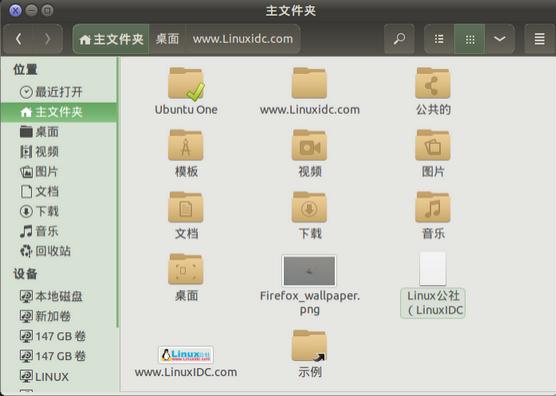Switch to list view
The width and height of the screenshot is (556, 396).
pyautogui.click(x=439, y=39)
